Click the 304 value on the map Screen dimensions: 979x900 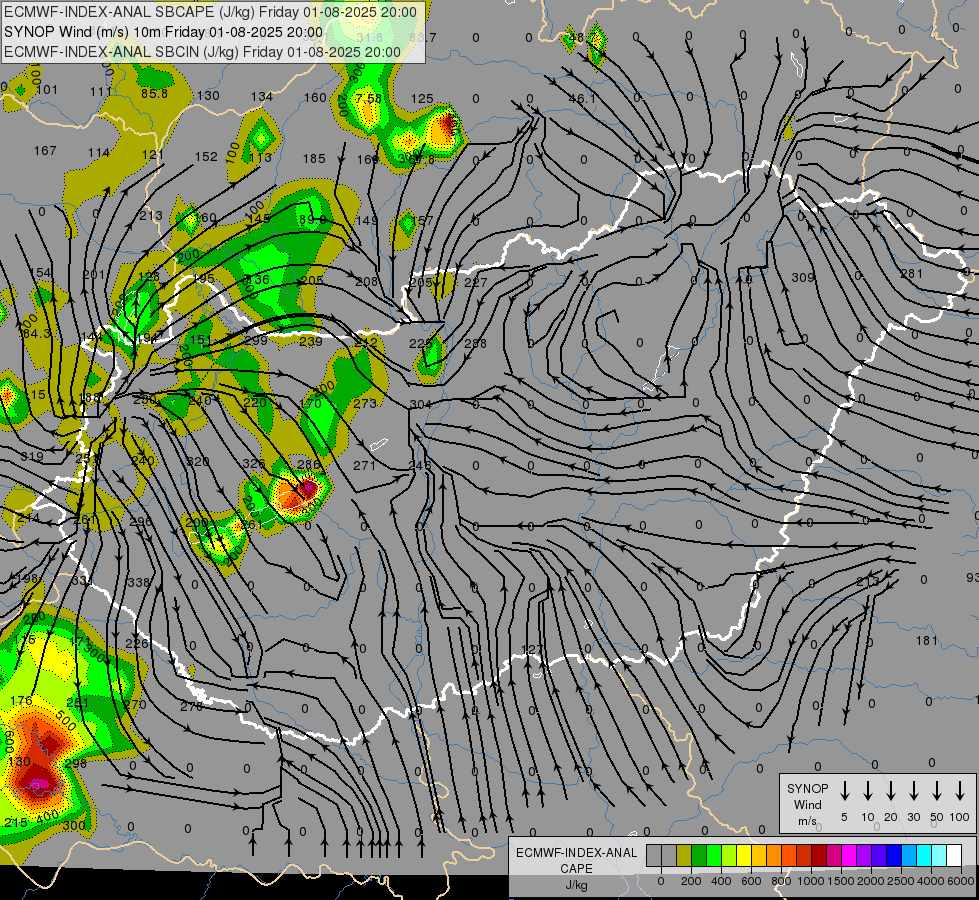tap(421, 404)
